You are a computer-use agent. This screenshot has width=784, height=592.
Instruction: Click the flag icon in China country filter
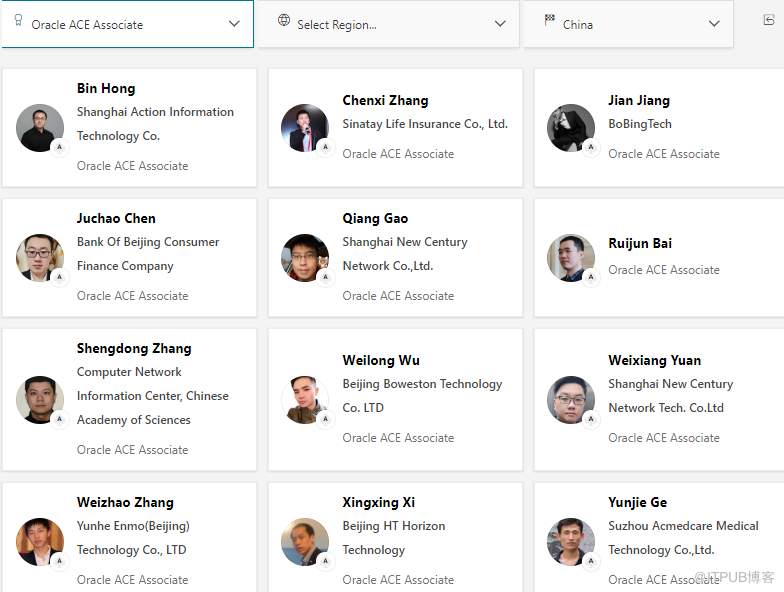550,21
